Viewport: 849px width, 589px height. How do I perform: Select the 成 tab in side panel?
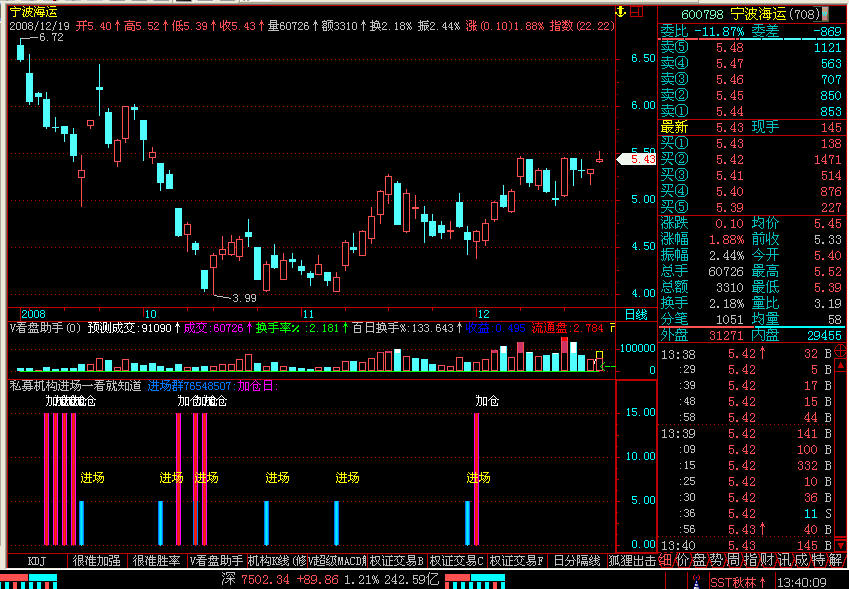pyautogui.click(x=801, y=560)
